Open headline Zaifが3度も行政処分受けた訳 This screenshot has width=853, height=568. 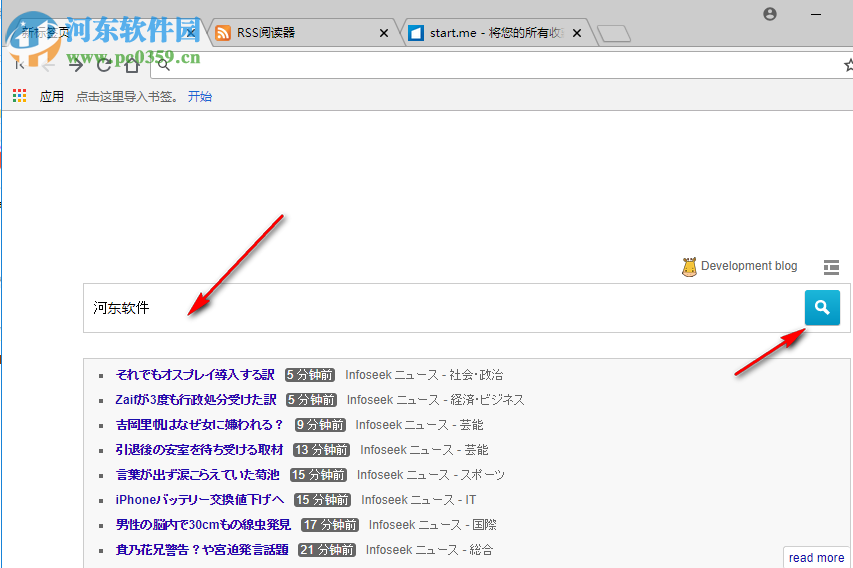[196, 400]
